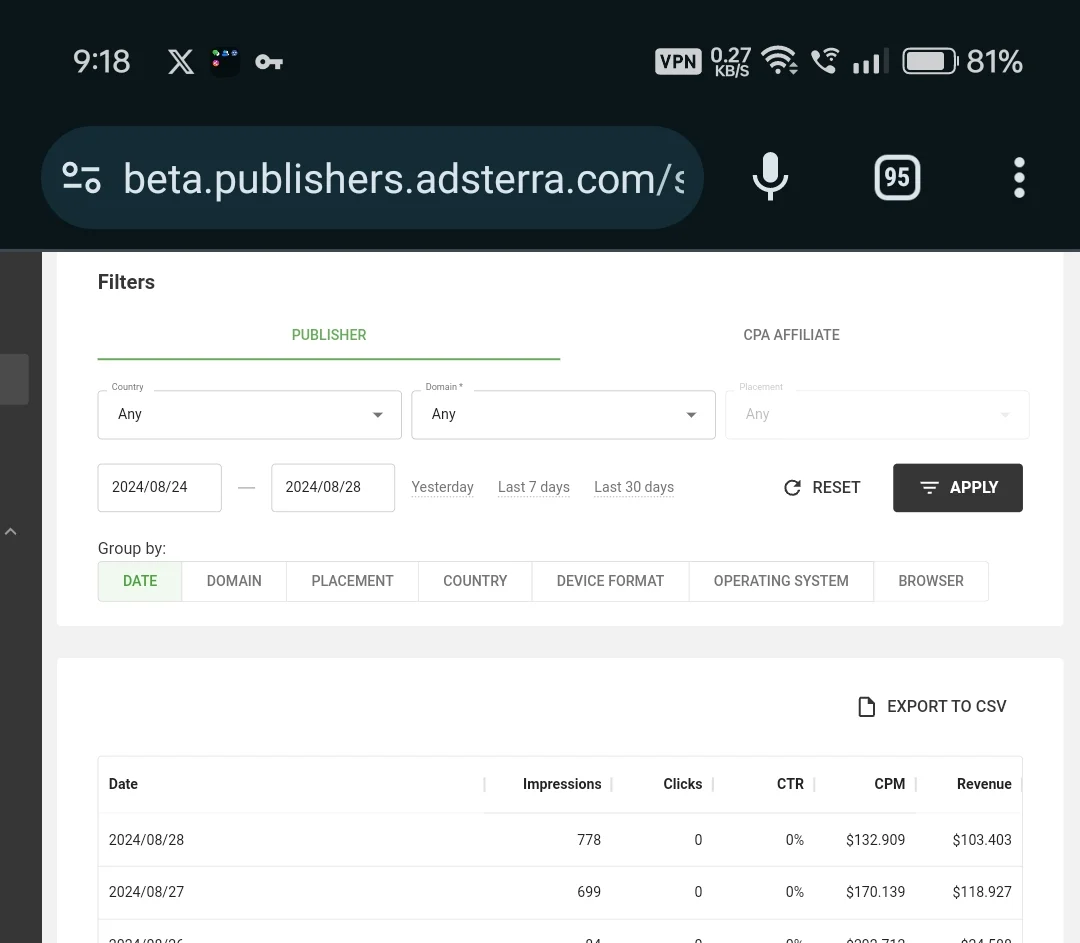Viewport: 1080px width, 943px height.
Task: Tap the microphone voice search icon
Action: 769,177
